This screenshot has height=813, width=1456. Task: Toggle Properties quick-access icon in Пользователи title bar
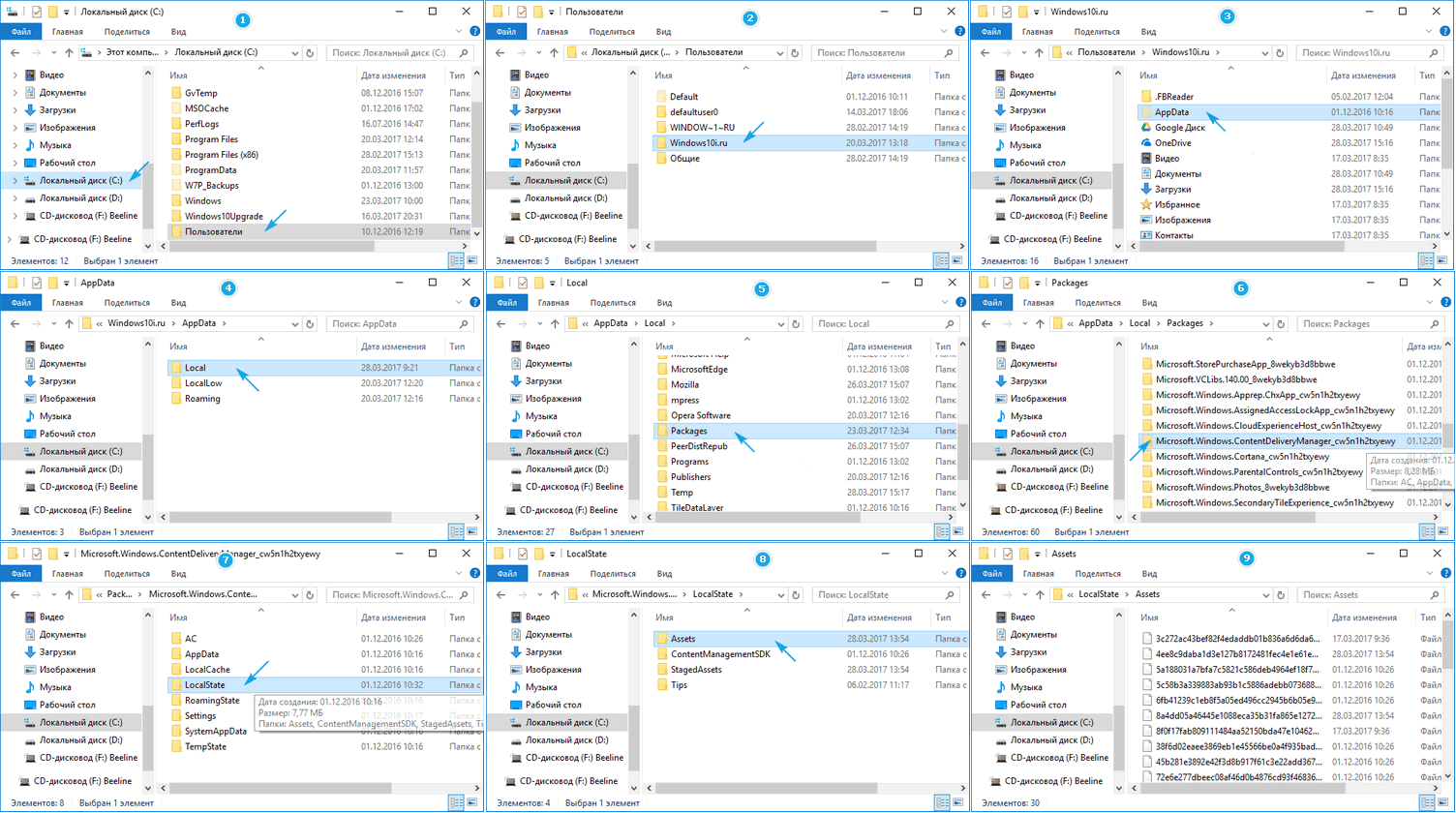[x=522, y=12]
